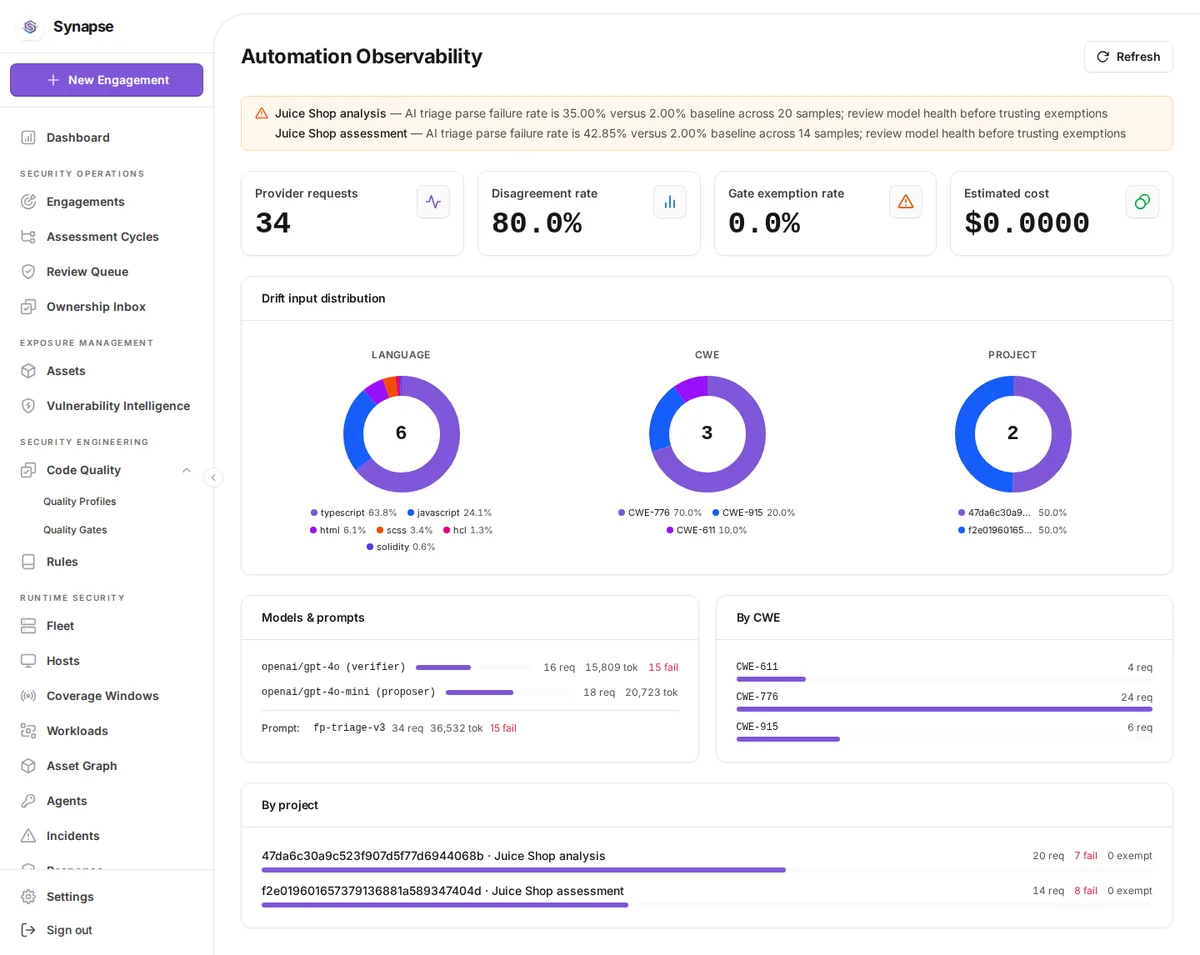The image size is (1200, 955).
Task: Click the Settings gear icon
Action: click(28, 896)
